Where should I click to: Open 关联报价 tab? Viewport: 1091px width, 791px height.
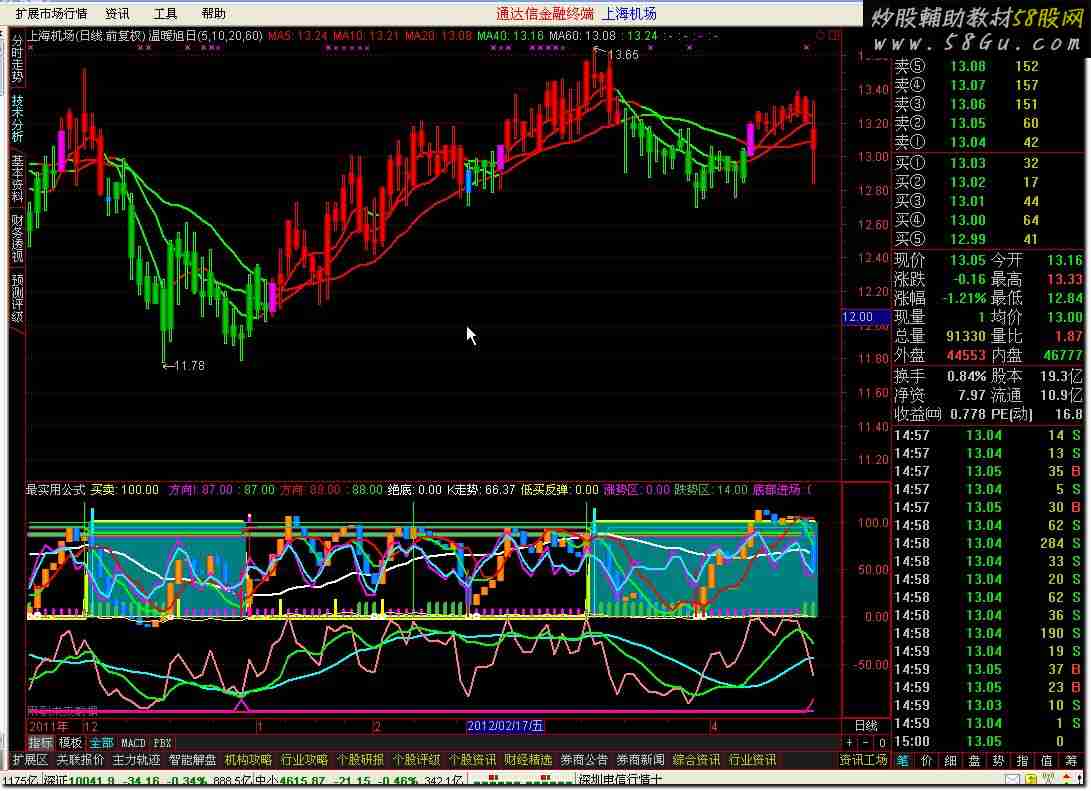80,760
